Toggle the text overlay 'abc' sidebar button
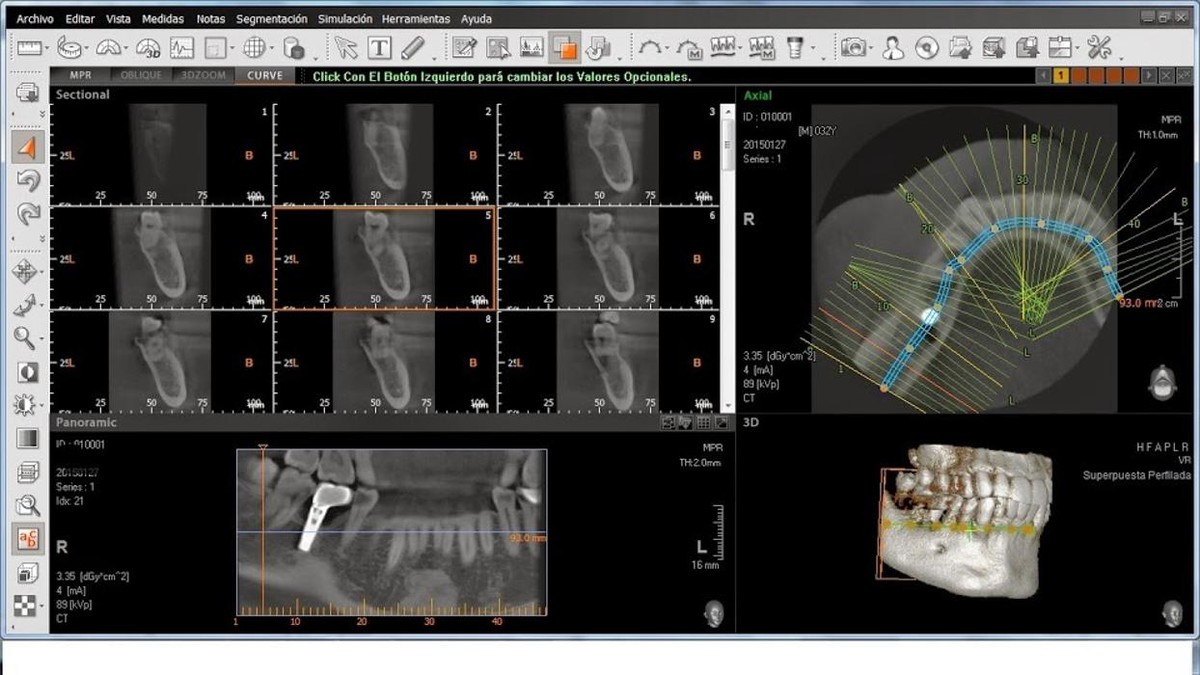The height and width of the screenshot is (675, 1200). coord(27,539)
